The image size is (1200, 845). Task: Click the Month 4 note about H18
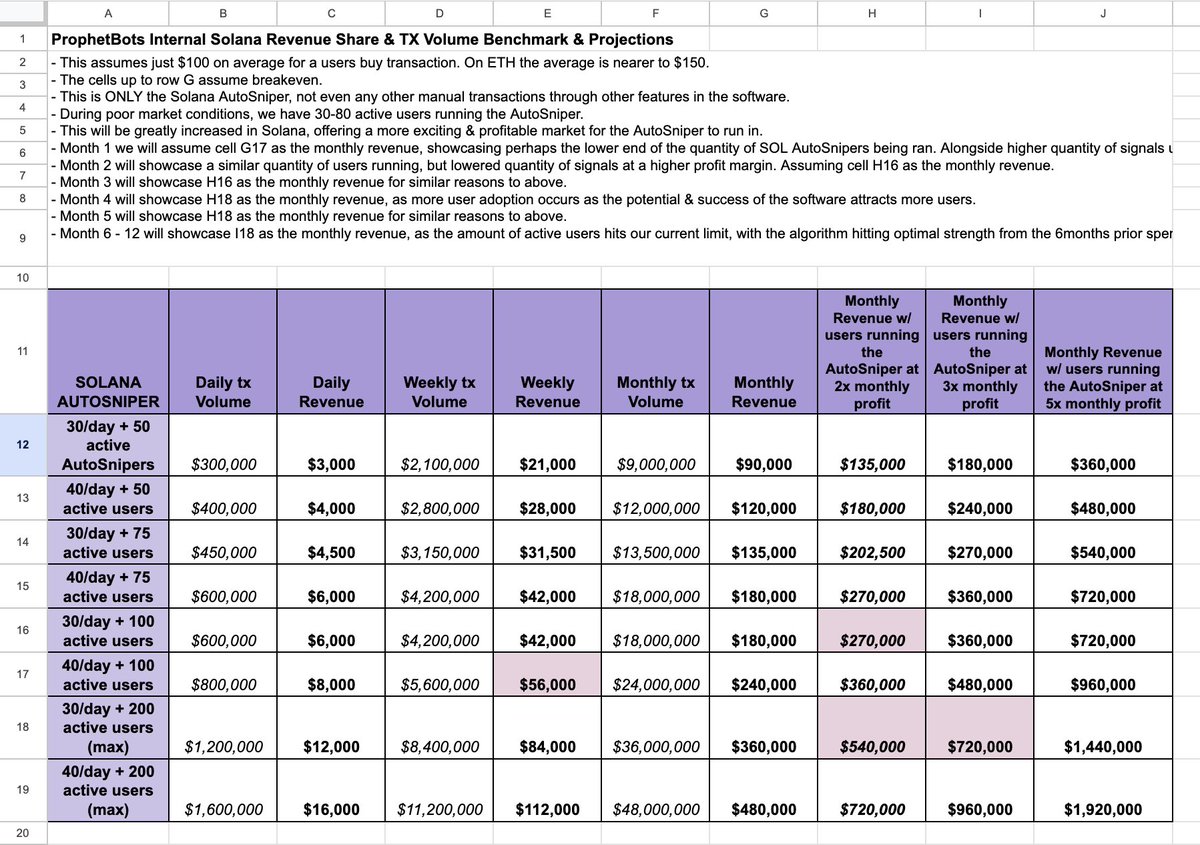512,199
